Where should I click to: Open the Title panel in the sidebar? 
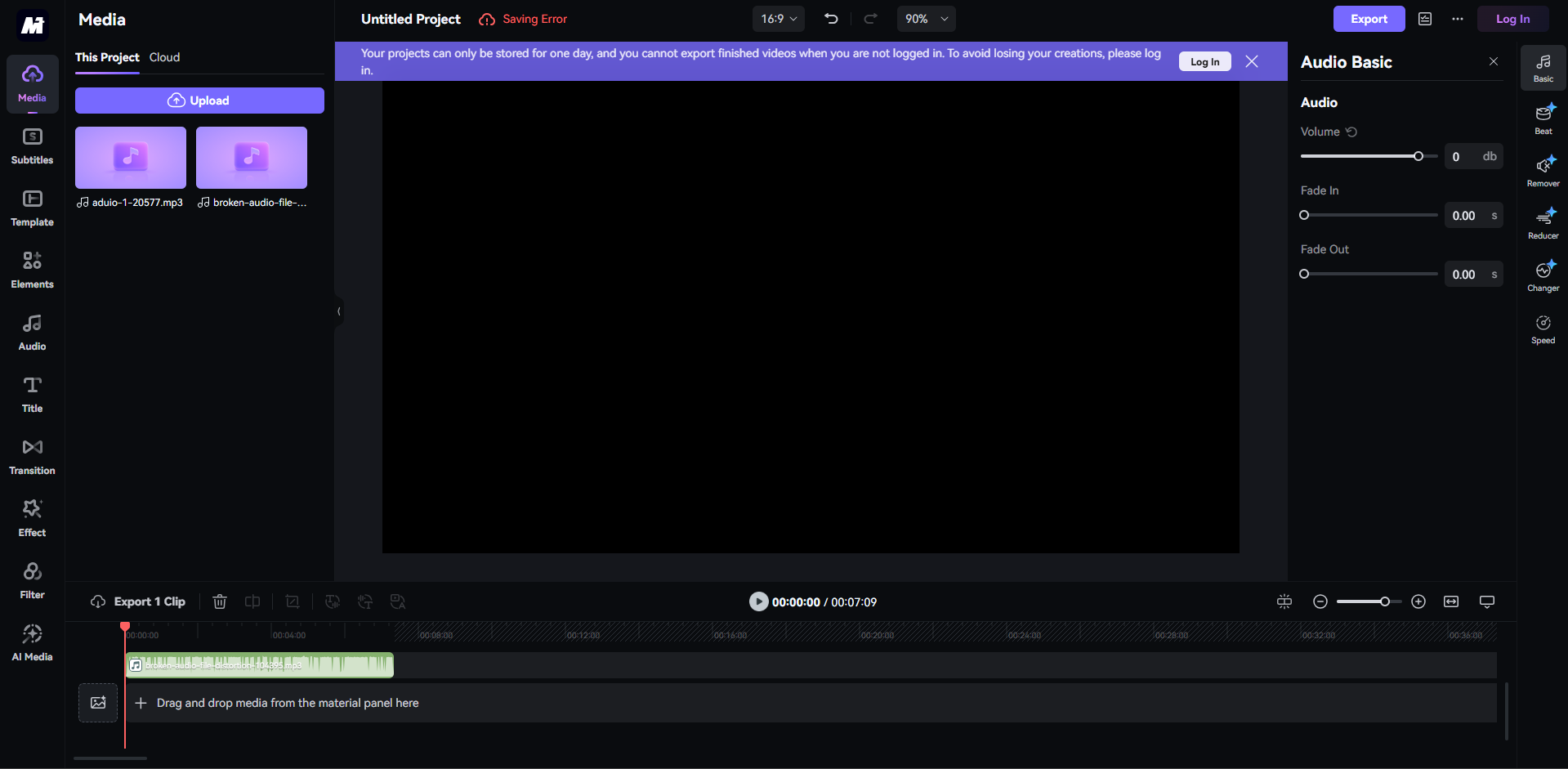click(x=32, y=396)
